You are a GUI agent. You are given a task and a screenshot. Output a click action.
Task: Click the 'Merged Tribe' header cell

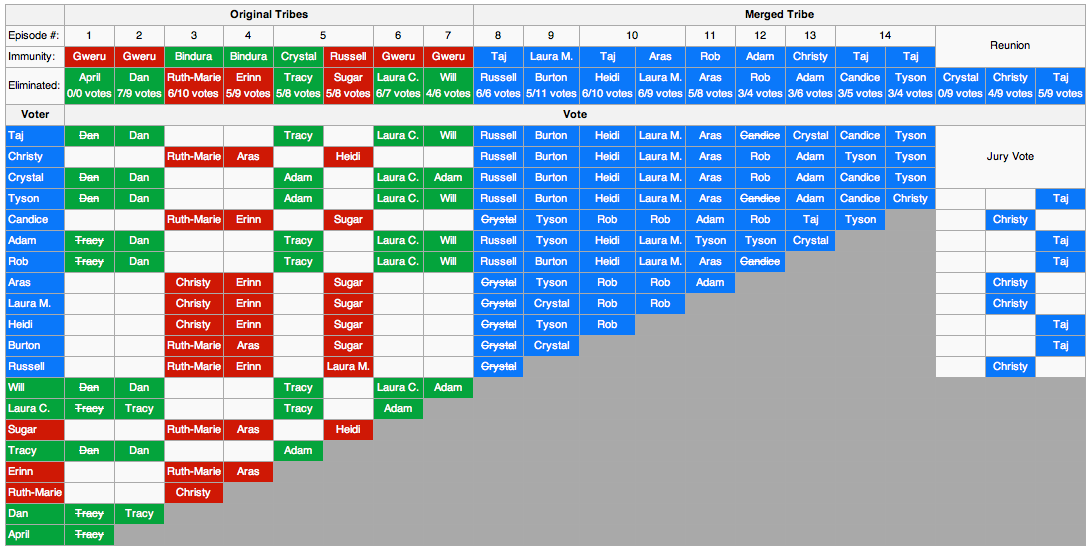(x=779, y=15)
